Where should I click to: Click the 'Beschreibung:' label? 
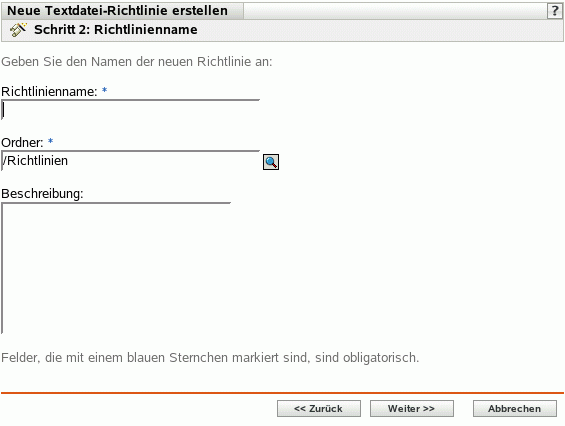click(42, 194)
